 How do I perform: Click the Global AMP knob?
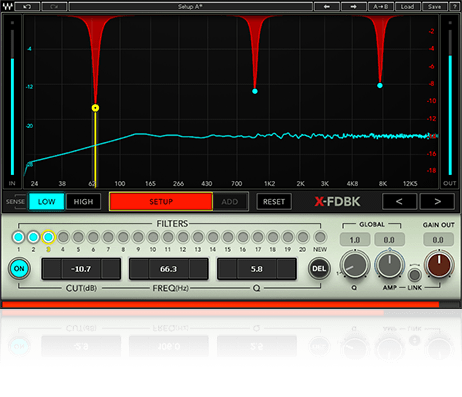(389, 265)
